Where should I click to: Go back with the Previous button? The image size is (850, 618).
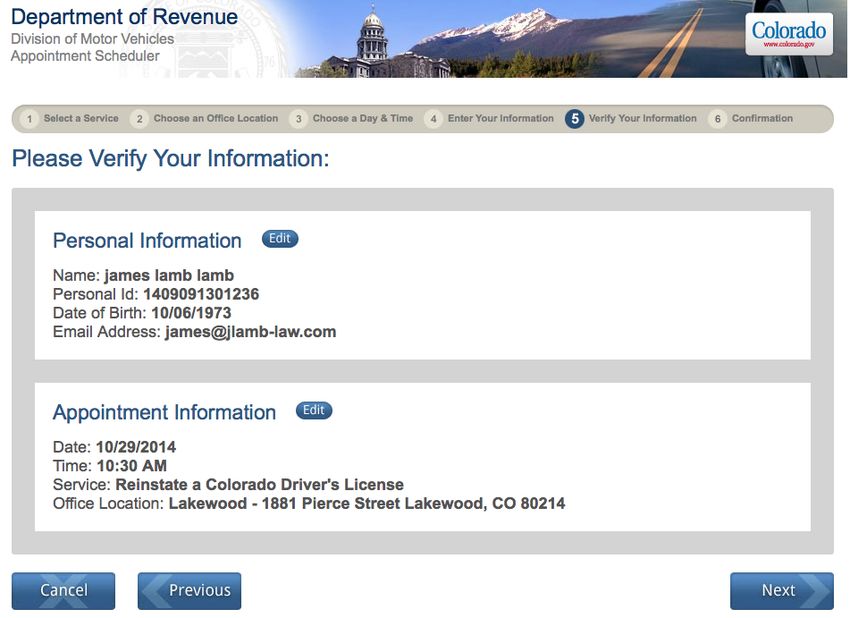click(x=189, y=590)
